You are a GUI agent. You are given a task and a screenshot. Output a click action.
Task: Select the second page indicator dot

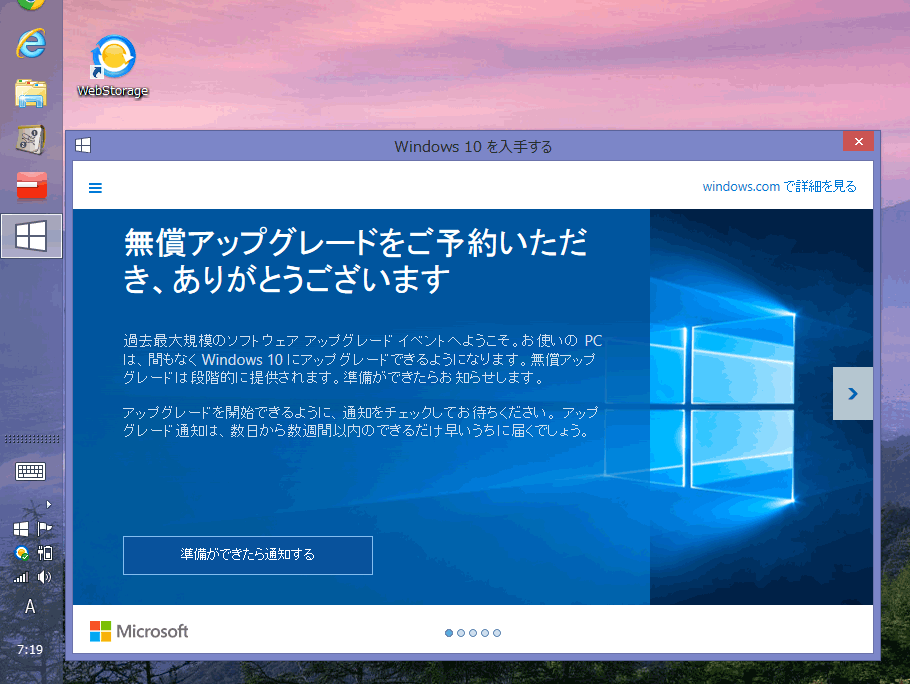(x=461, y=632)
